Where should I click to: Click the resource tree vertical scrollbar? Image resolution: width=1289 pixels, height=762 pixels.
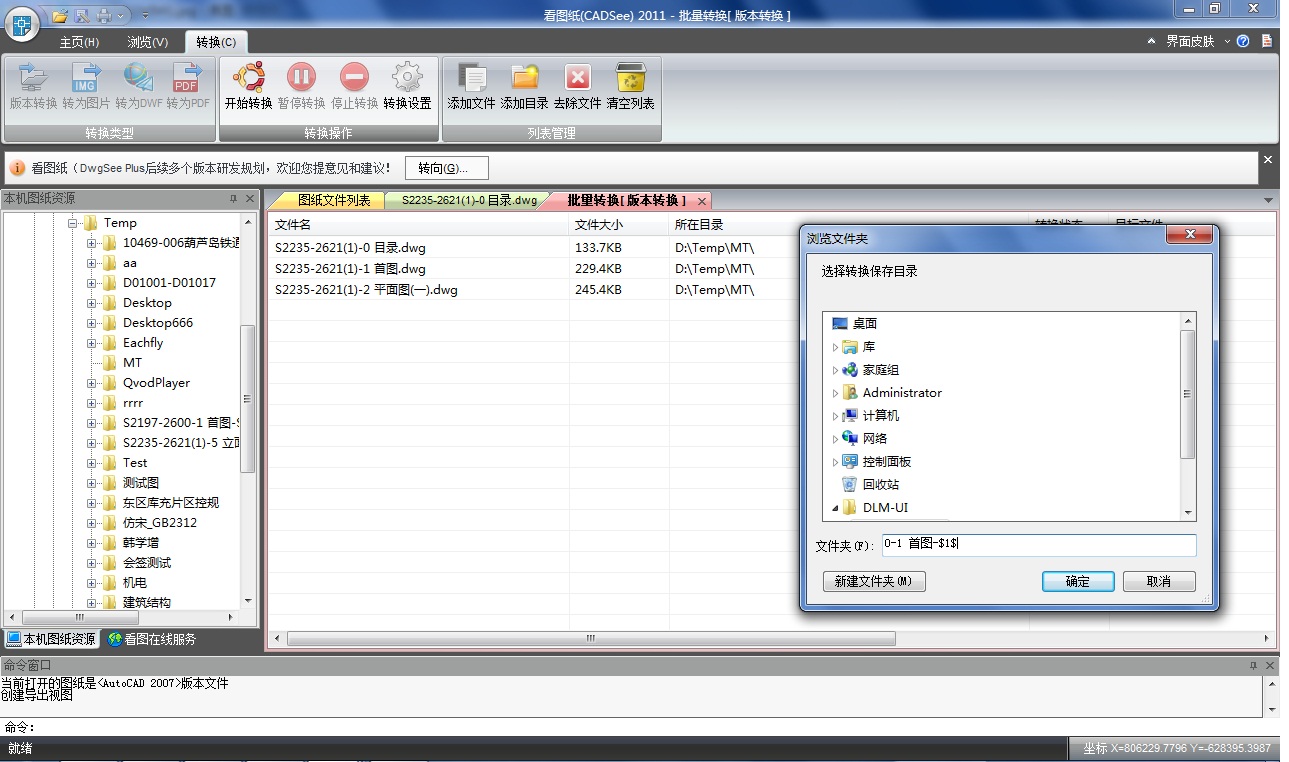click(248, 398)
